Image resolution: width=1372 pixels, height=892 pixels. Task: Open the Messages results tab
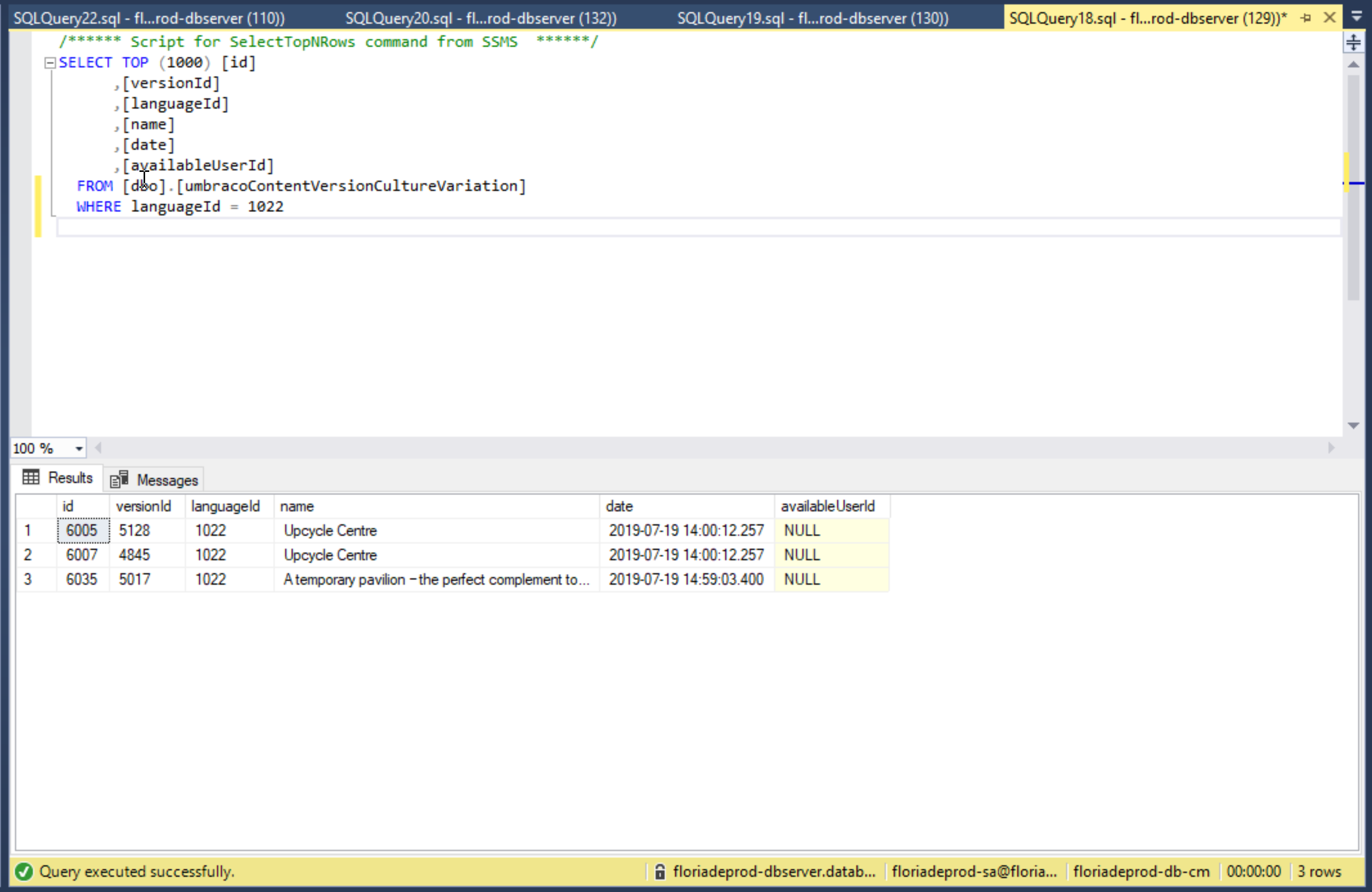click(x=167, y=479)
